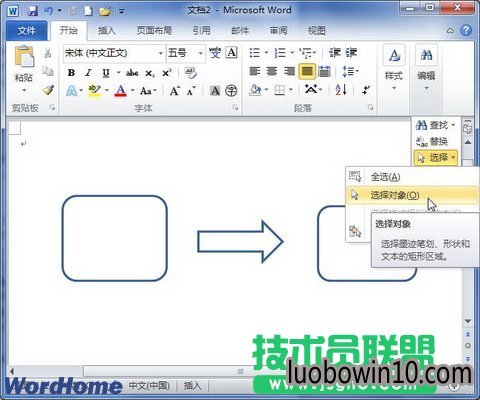The width and height of the screenshot is (480, 400).
Task: Click the vertical scrollbar down arrow
Action: click(x=468, y=321)
